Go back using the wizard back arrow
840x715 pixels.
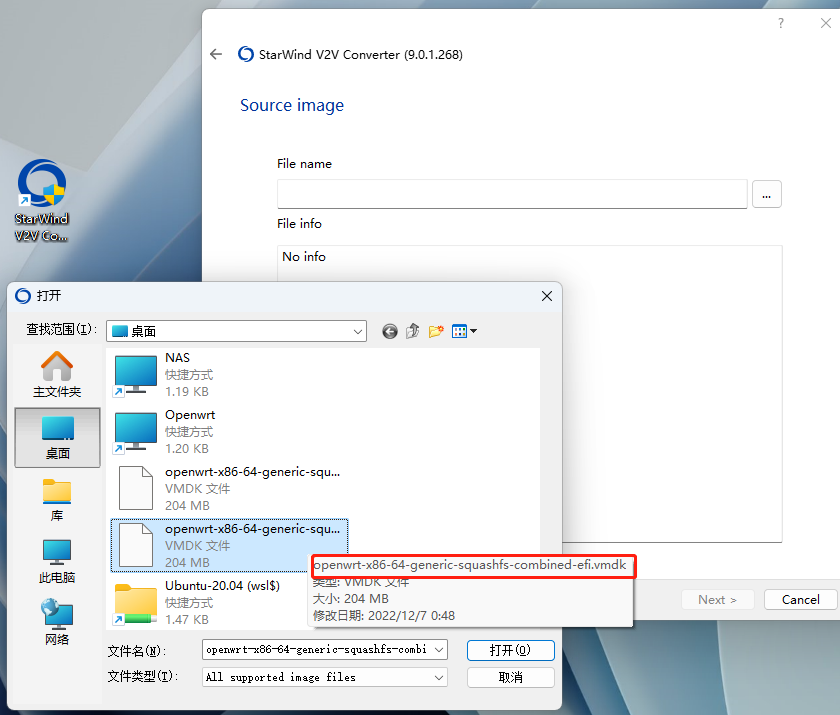(216, 54)
